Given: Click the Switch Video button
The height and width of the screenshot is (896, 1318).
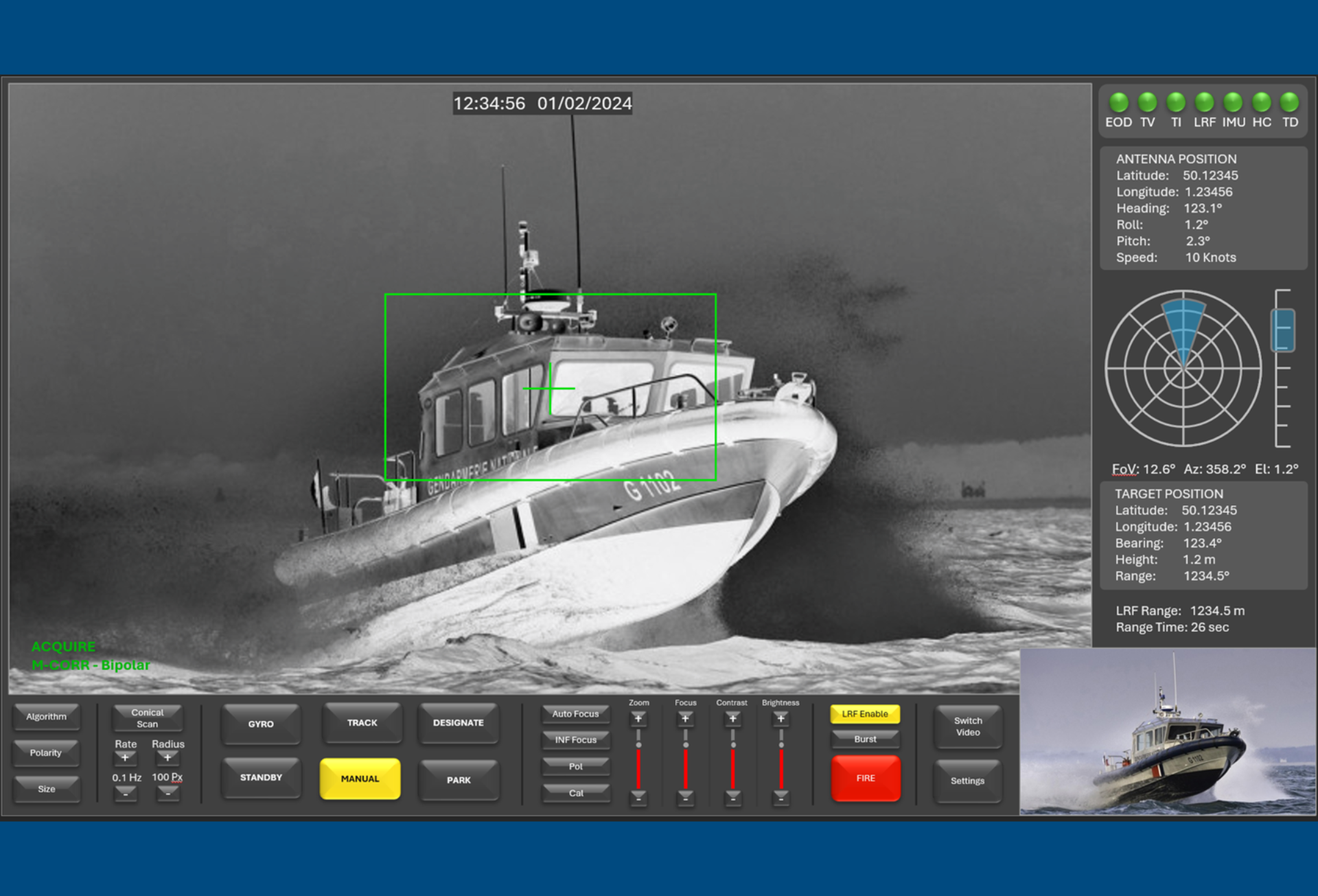Looking at the screenshot, I should click(967, 726).
